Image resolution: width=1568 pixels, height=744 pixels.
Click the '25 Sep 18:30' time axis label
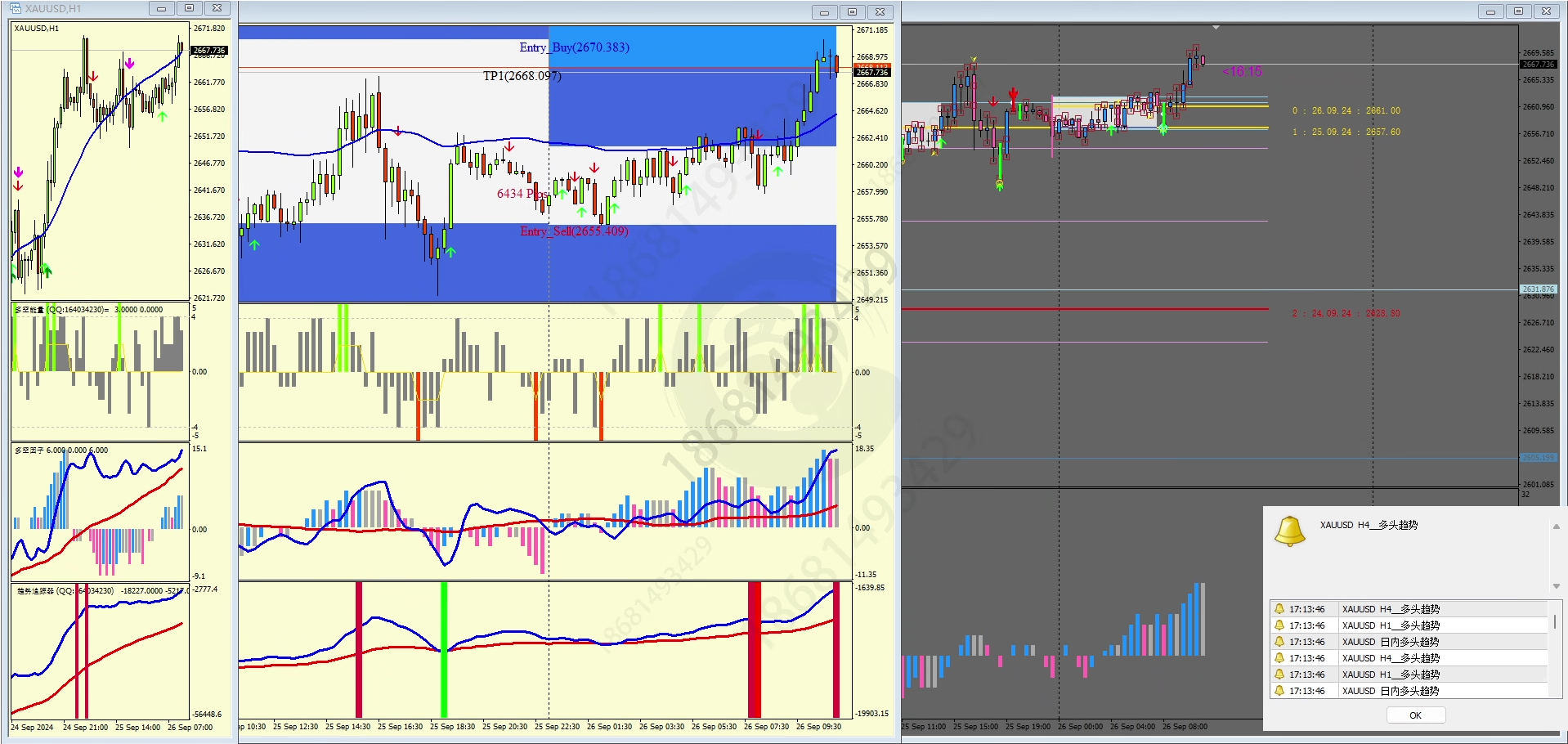tap(452, 726)
